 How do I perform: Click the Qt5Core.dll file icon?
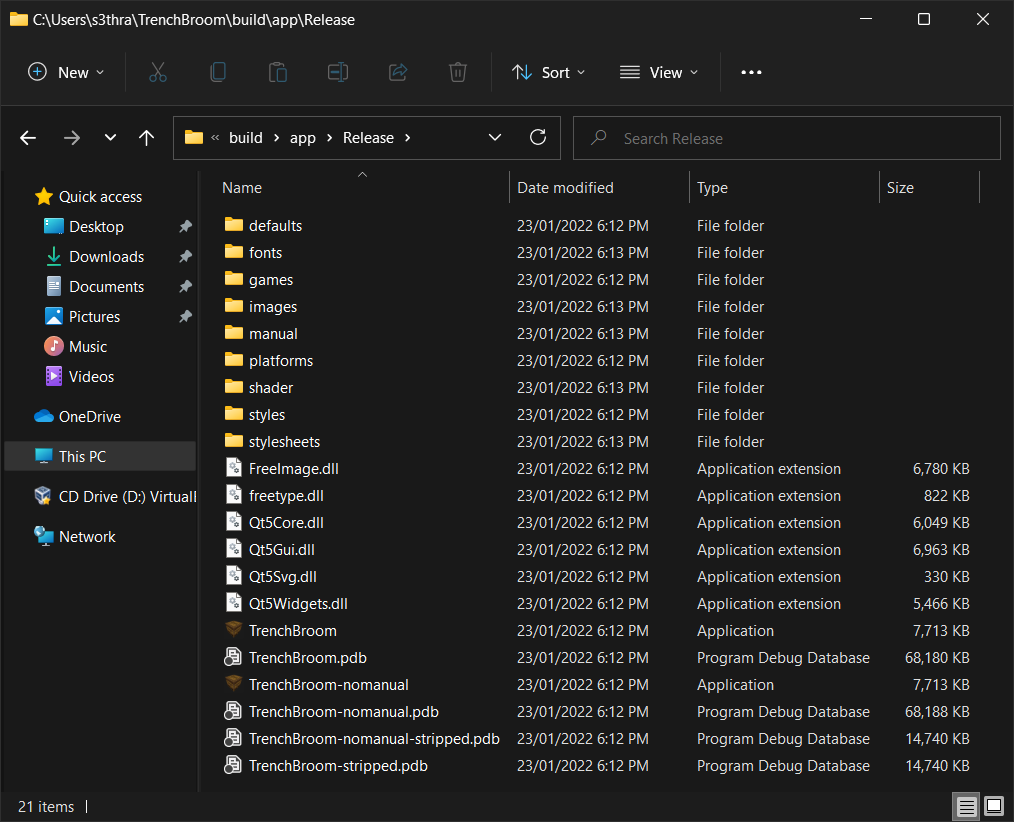(x=233, y=522)
